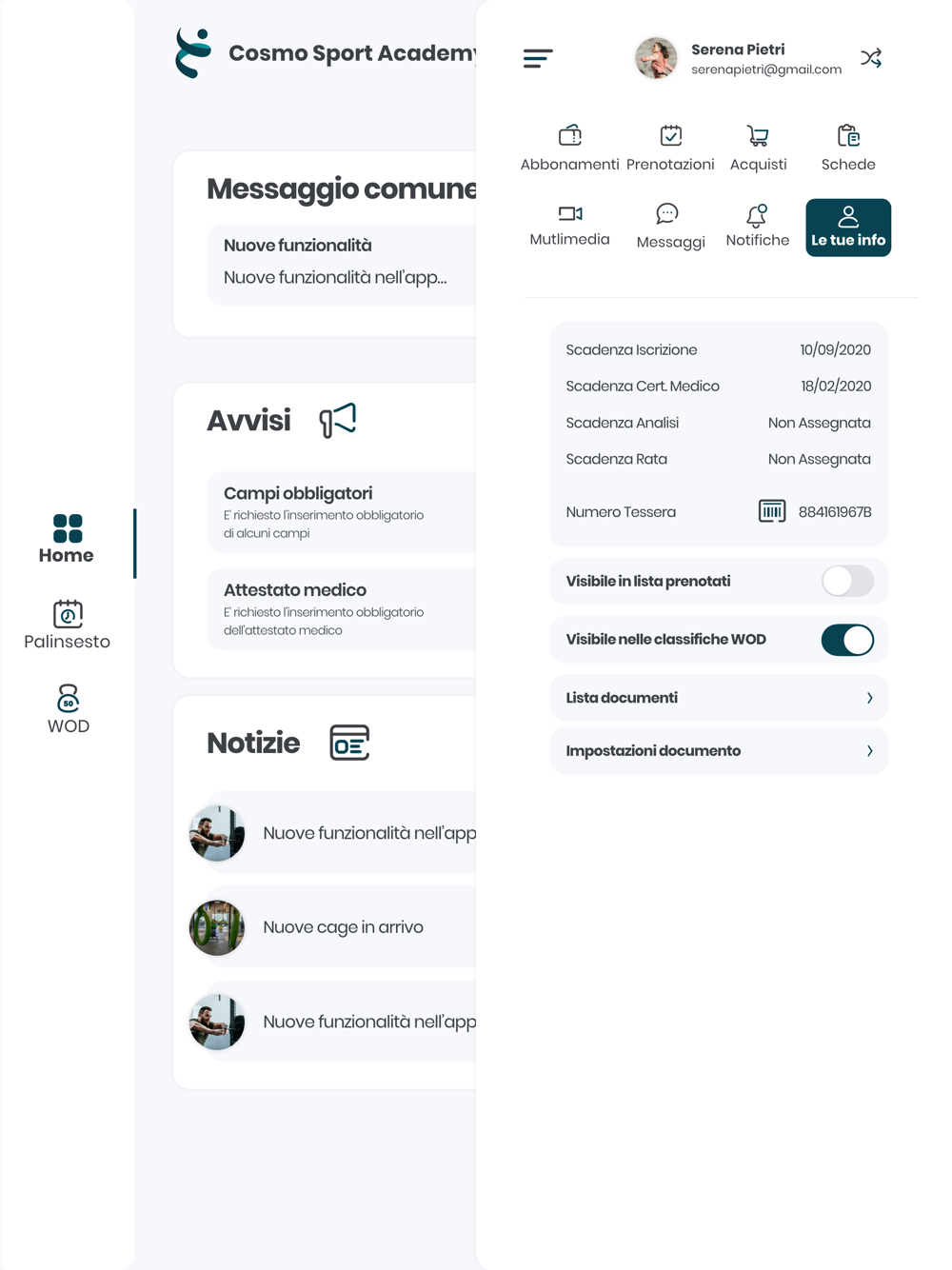Click Serena Pietri profile photo
Viewport: 952px width, 1270px height.
656,58
